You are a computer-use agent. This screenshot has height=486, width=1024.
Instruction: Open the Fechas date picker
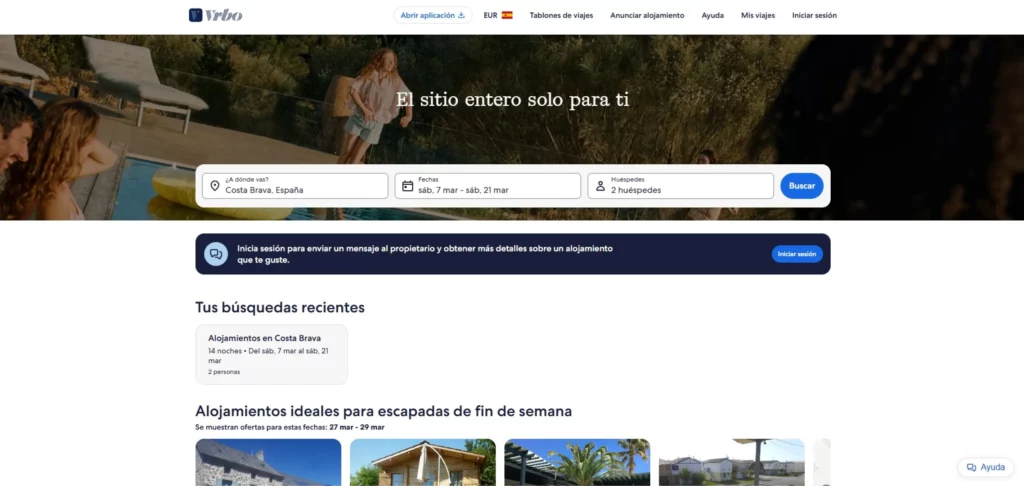tap(488, 186)
